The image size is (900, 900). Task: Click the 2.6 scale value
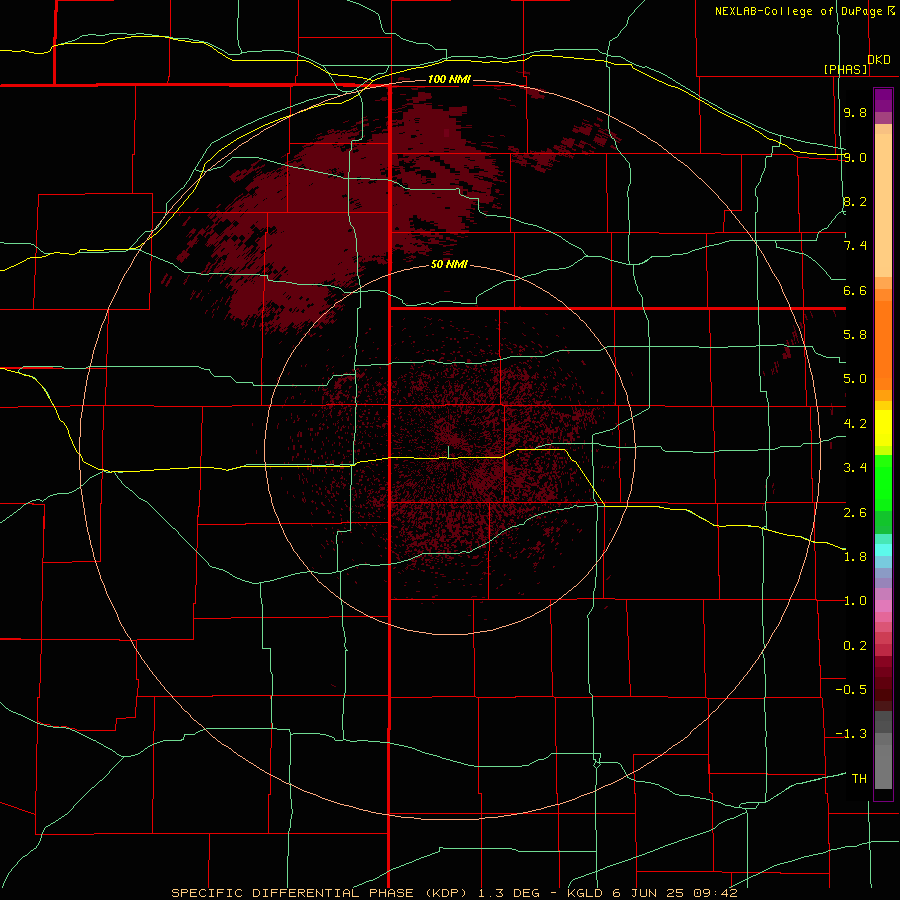(855, 513)
